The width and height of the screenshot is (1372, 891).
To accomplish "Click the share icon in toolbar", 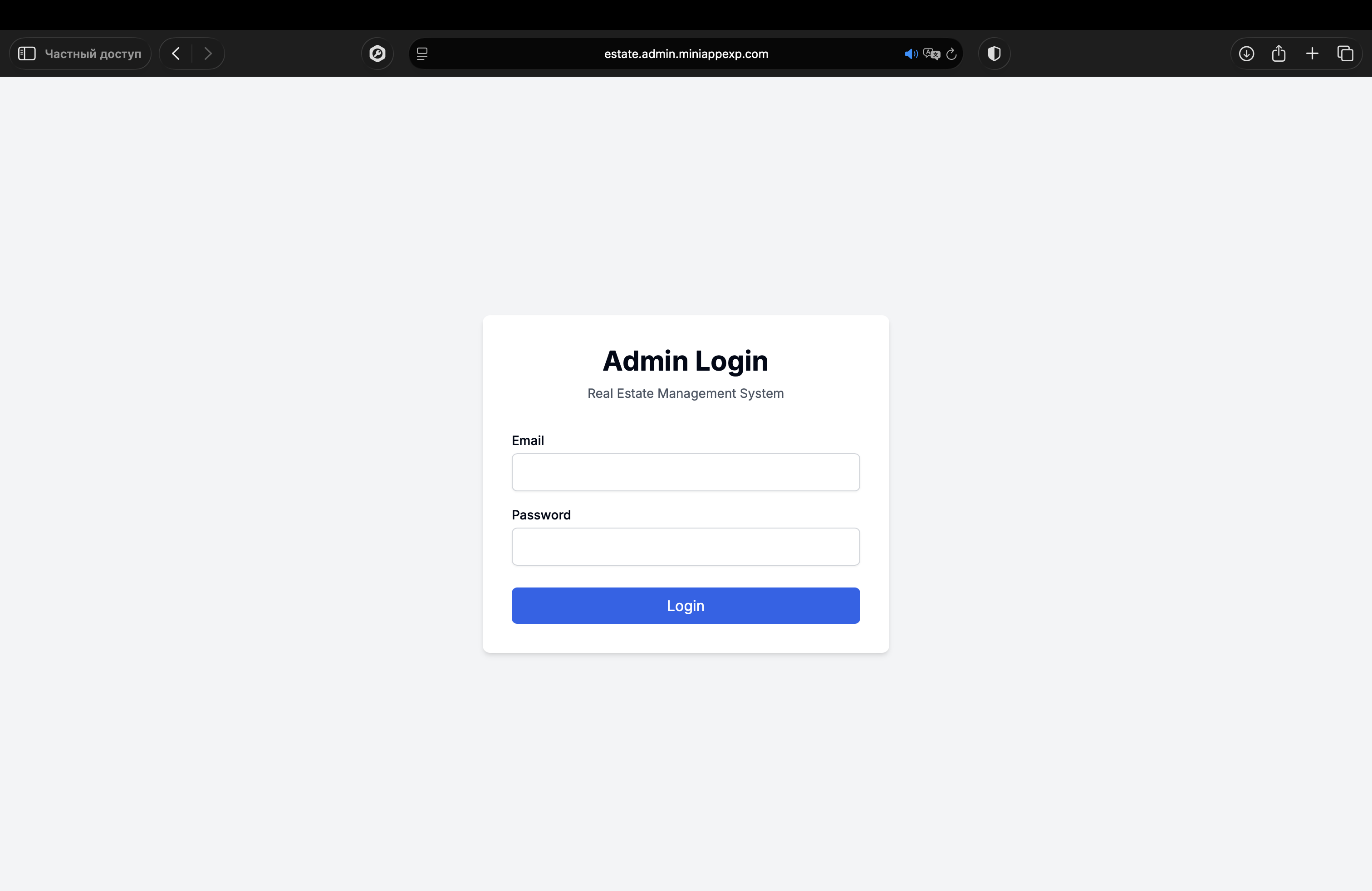I will point(1279,54).
